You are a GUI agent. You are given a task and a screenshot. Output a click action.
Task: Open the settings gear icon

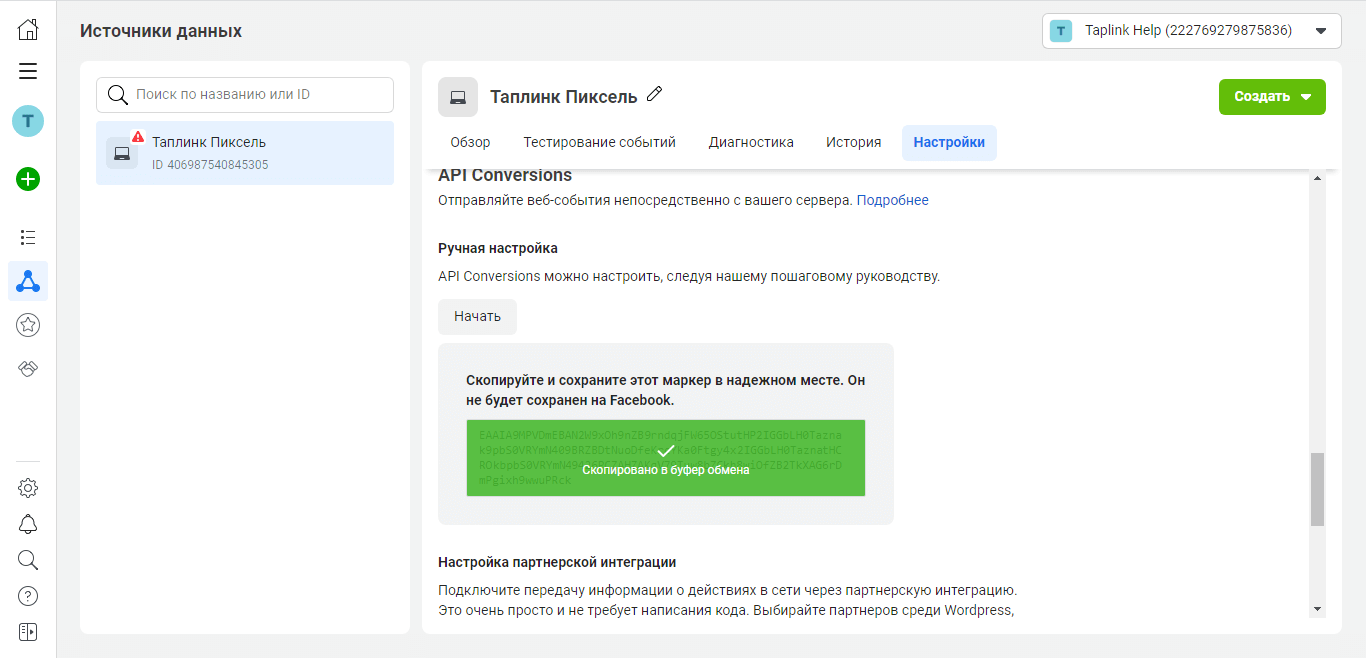(x=28, y=488)
